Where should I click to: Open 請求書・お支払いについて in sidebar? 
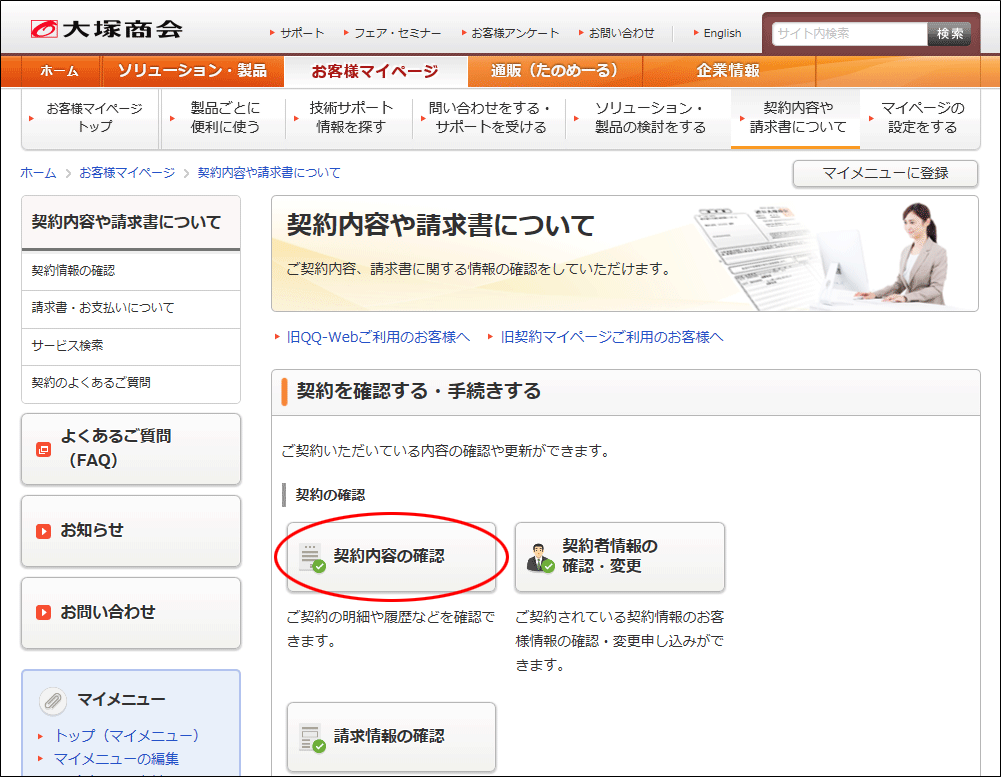click(x=103, y=308)
